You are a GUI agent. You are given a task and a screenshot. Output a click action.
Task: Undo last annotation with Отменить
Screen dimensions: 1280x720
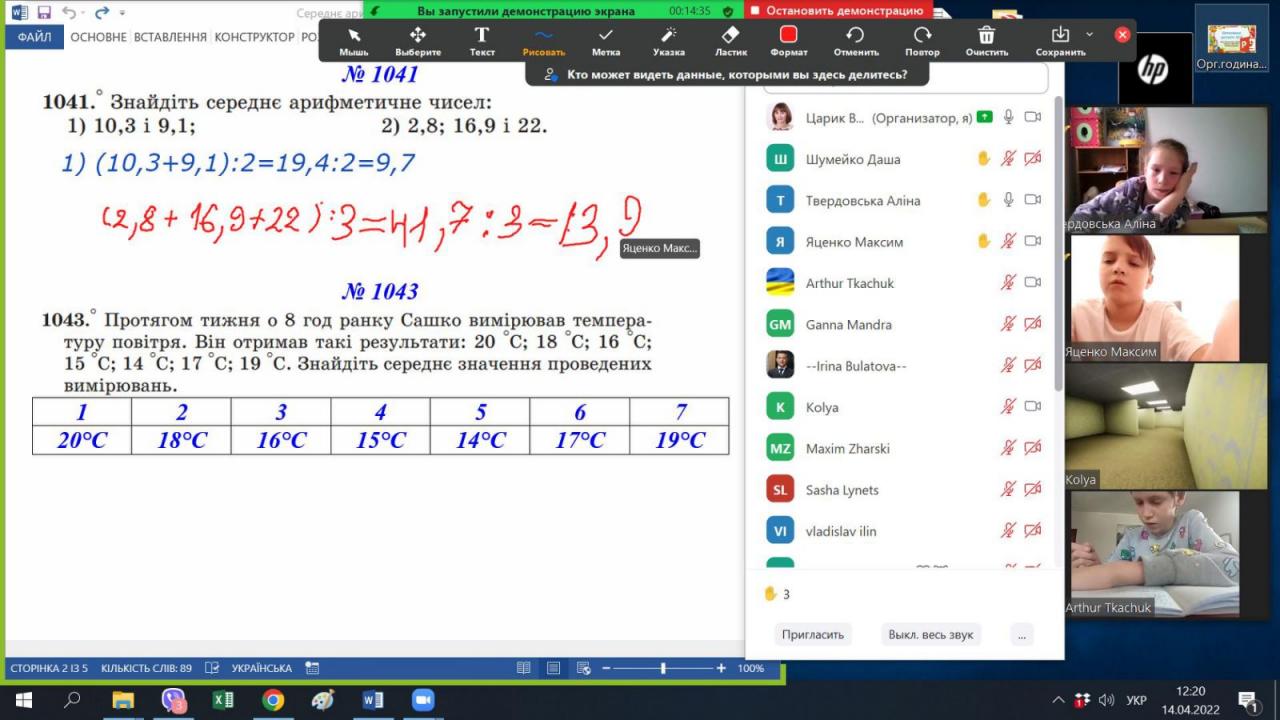tap(855, 41)
